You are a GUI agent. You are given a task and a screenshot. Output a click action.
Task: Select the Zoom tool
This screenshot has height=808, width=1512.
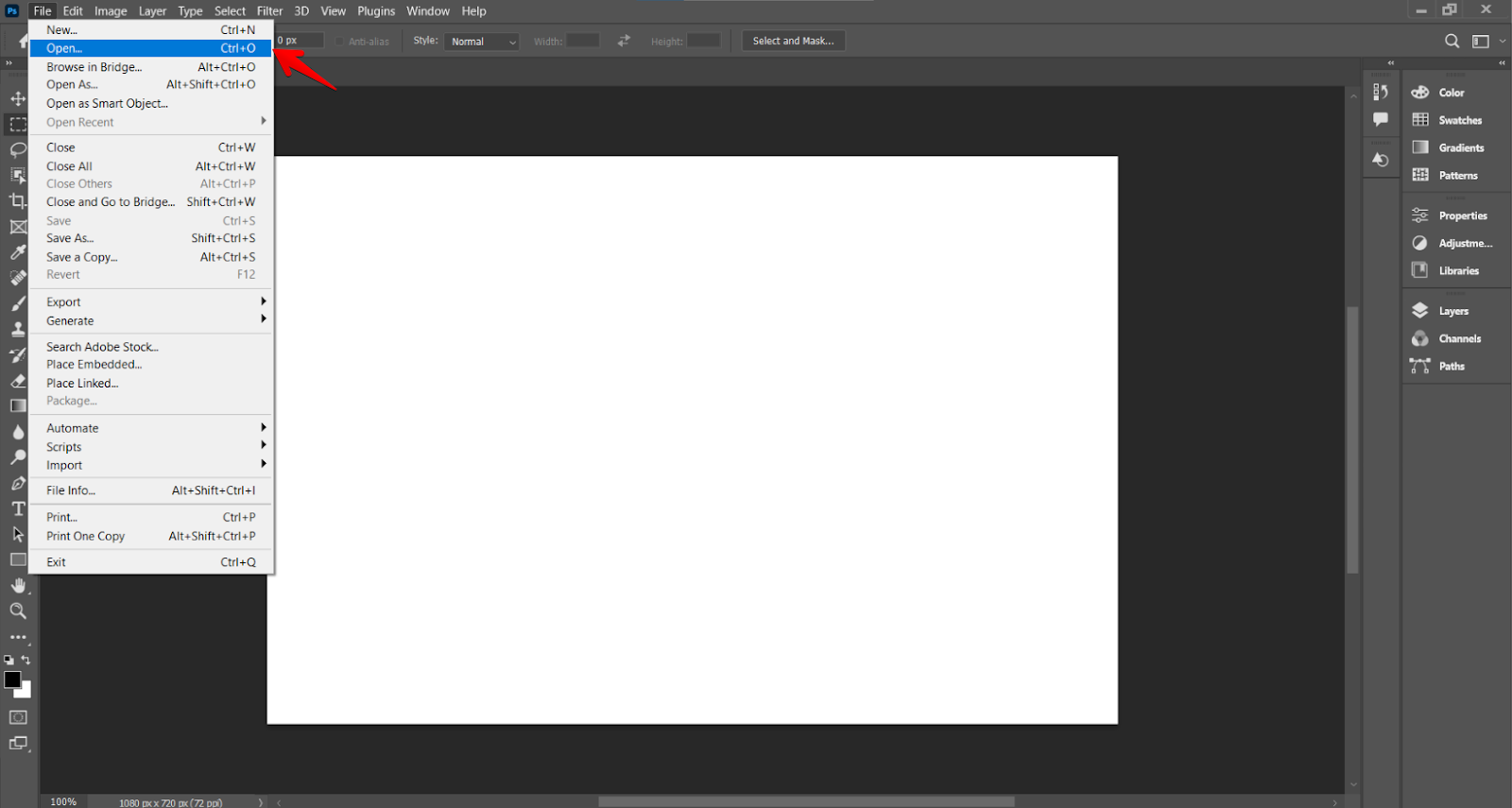point(18,611)
